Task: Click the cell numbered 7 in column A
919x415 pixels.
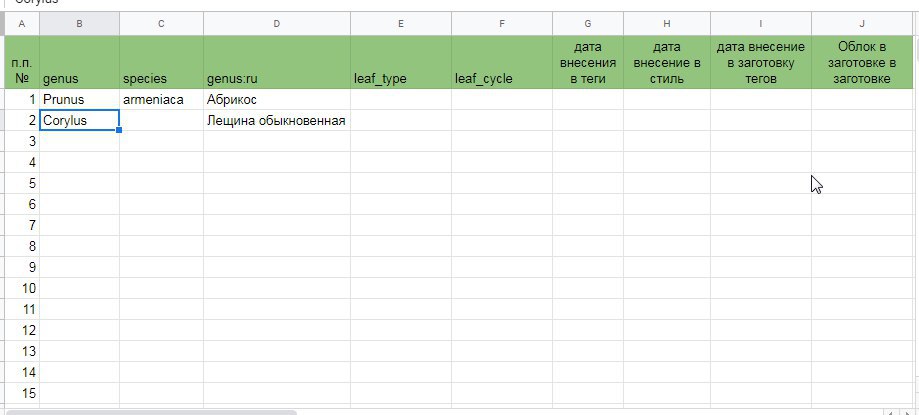Action: [22, 226]
